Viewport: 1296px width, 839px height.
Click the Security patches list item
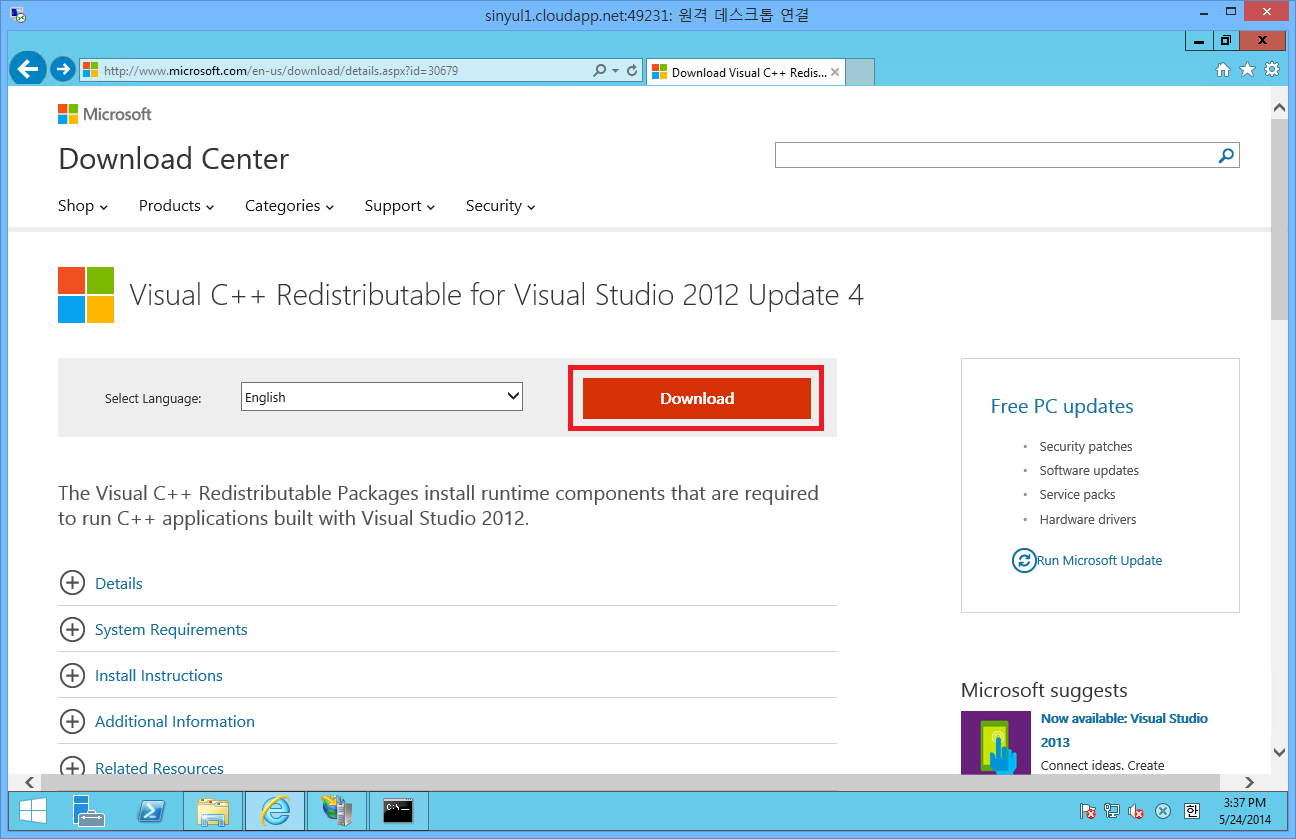click(x=1086, y=447)
